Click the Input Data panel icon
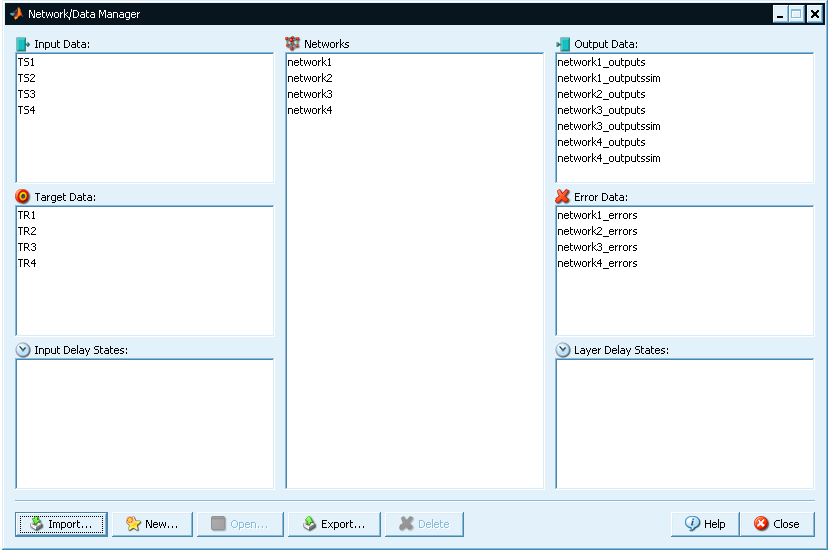The image size is (831, 551). pyautogui.click(x=23, y=44)
